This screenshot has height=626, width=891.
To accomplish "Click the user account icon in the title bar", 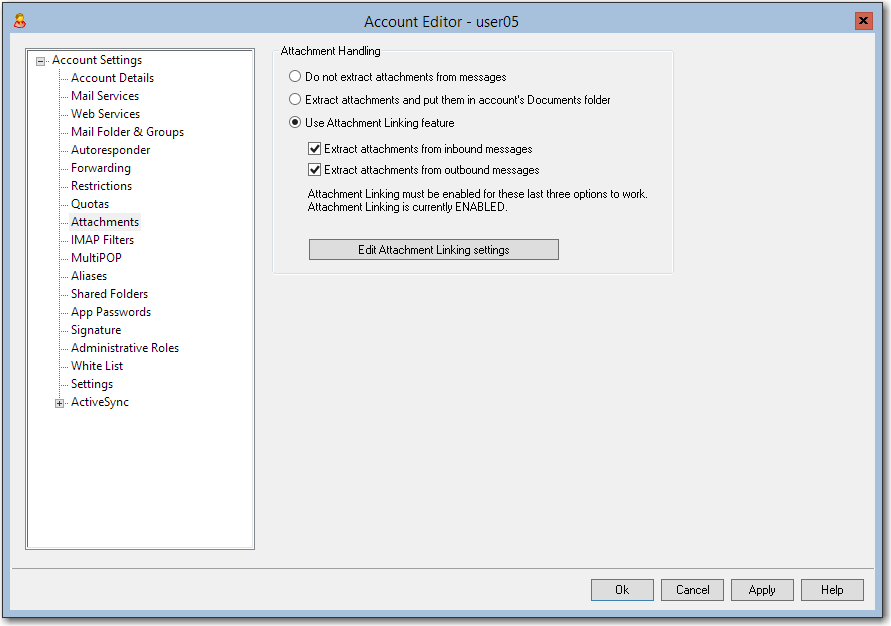I will pyautogui.click(x=22, y=20).
